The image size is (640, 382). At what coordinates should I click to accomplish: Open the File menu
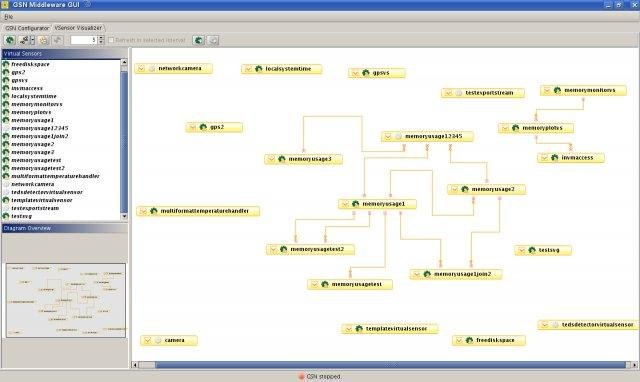point(8,17)
